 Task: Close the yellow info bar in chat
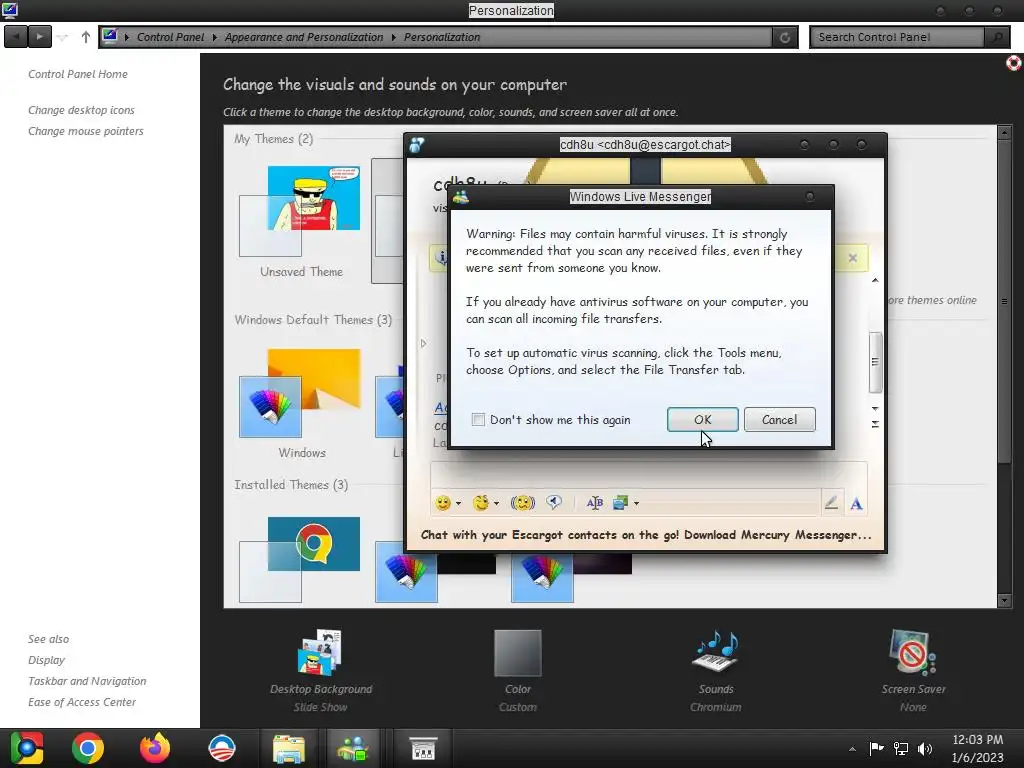coord(852,258)
